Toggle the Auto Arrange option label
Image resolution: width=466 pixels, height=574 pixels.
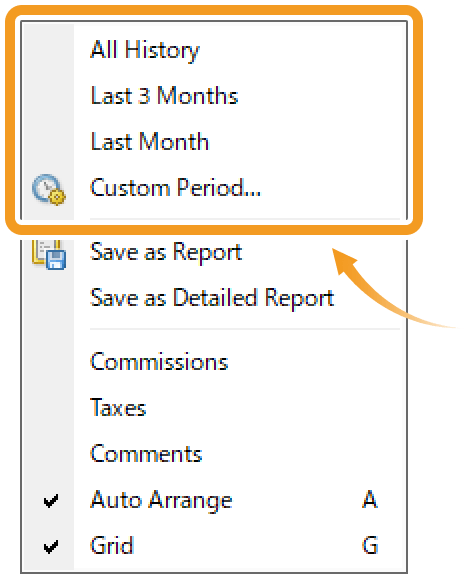[161, 500]
